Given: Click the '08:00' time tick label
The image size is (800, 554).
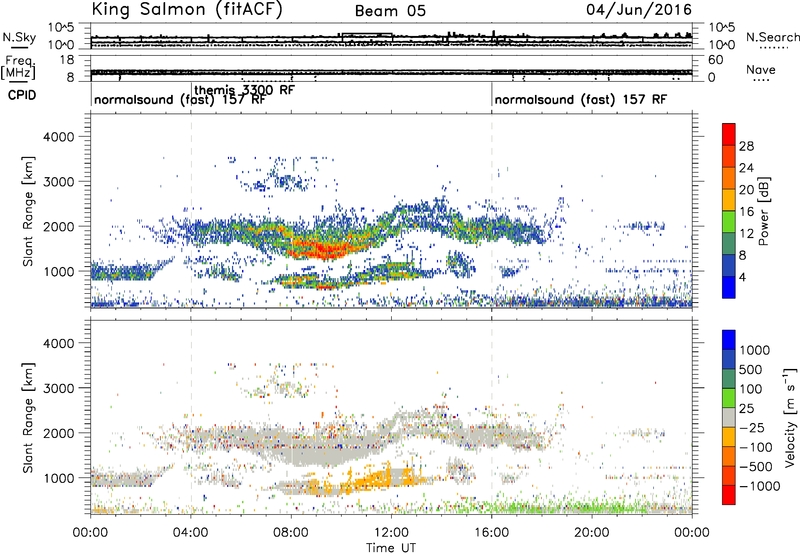Looking at the screenshot, I should pos(291,533).
